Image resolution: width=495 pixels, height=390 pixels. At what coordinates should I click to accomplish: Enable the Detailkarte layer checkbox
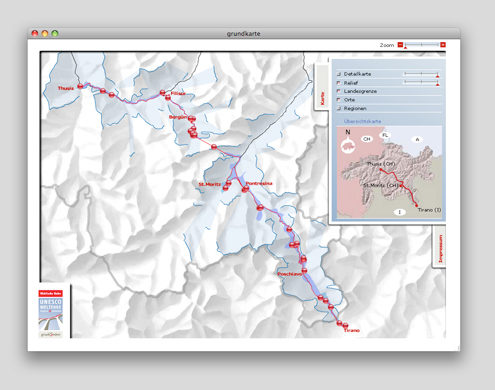coord(339,74)
